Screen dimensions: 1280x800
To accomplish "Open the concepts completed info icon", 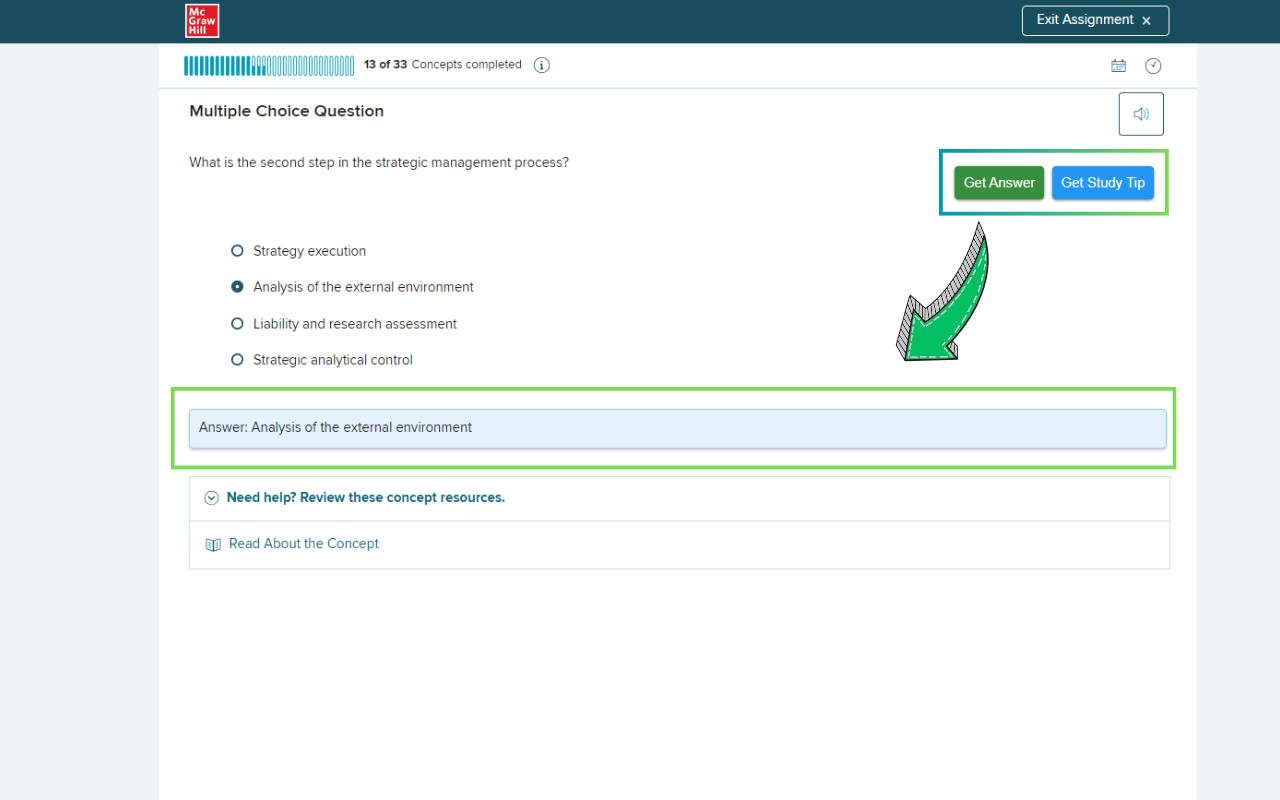I will [542, 66].
